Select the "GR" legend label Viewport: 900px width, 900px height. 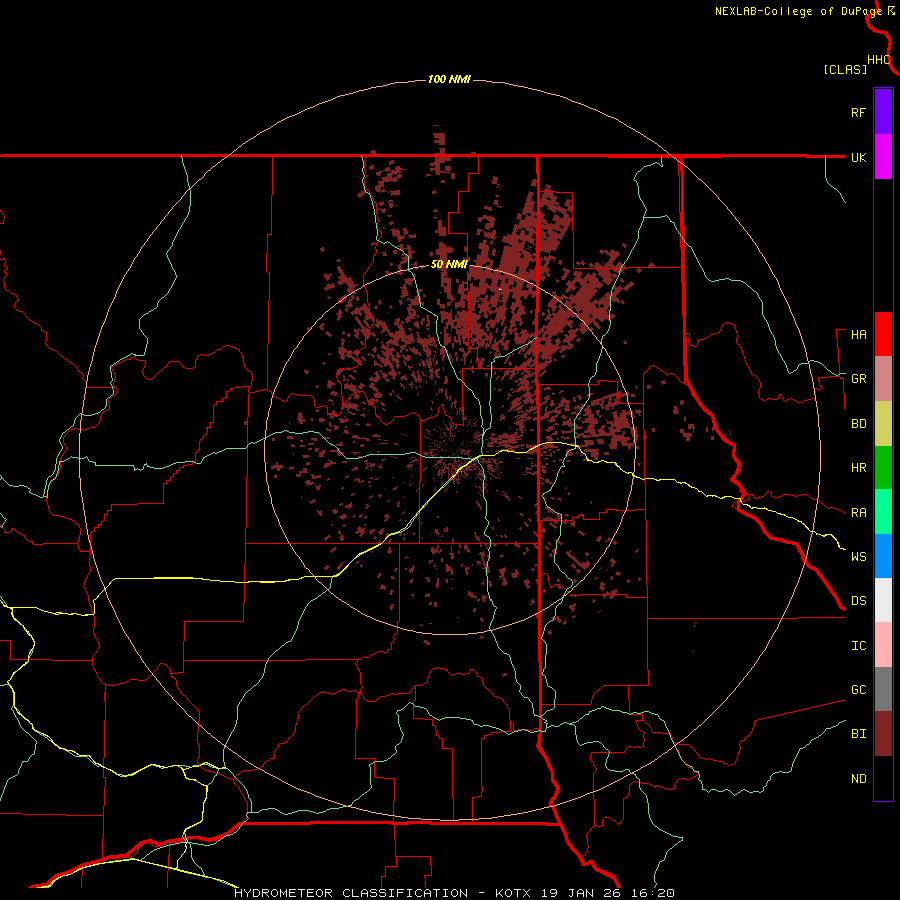click(x=858, y=378)
